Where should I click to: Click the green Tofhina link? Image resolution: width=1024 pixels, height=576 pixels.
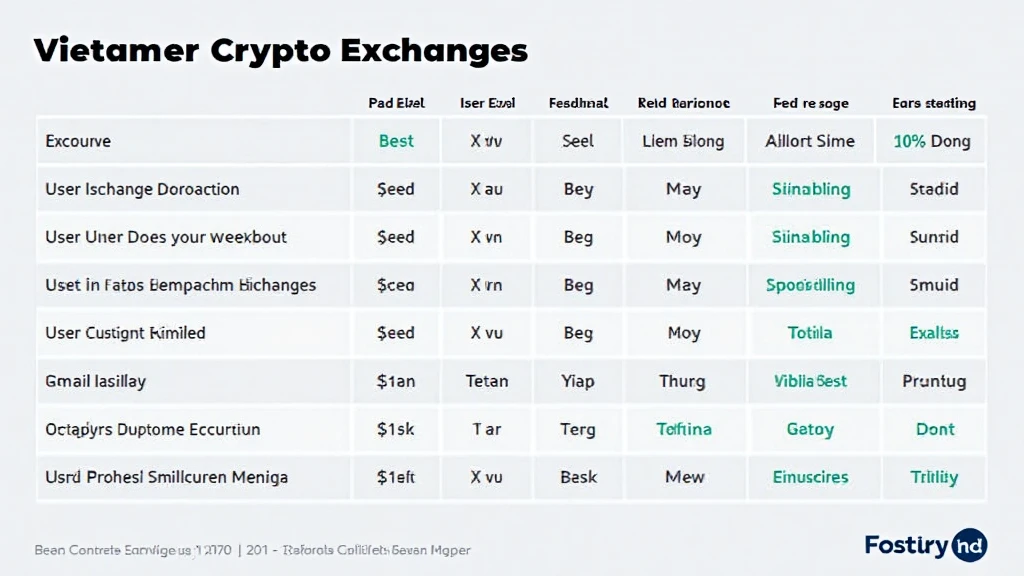[684, 429]
